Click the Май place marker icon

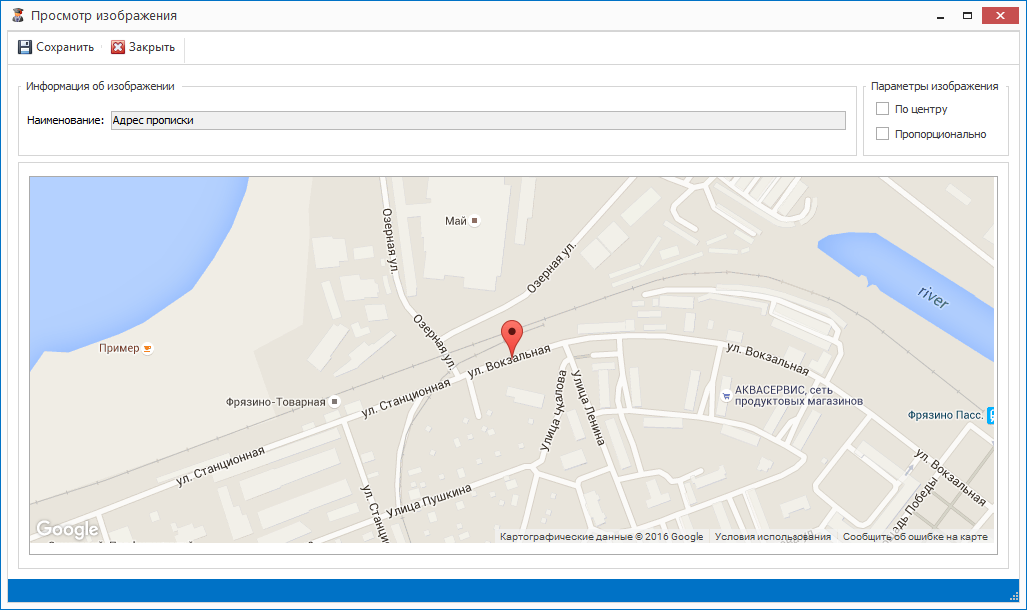tap(475, 221)
